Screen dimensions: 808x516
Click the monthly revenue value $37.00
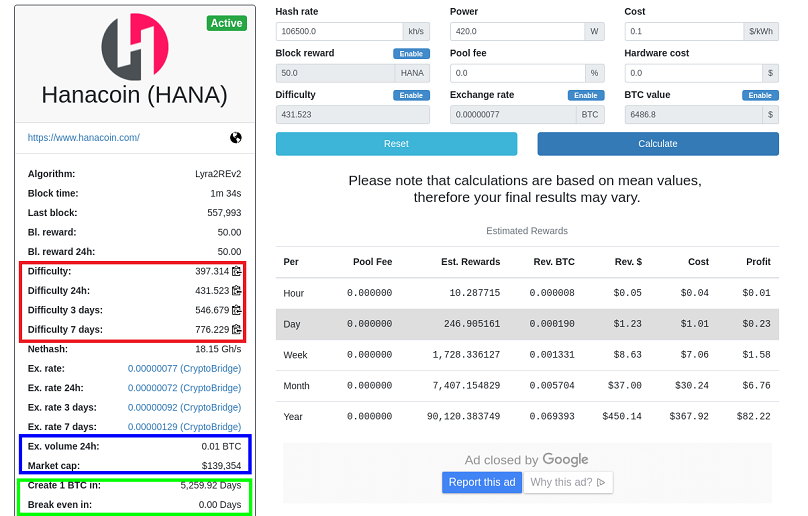tap(625, 386)
